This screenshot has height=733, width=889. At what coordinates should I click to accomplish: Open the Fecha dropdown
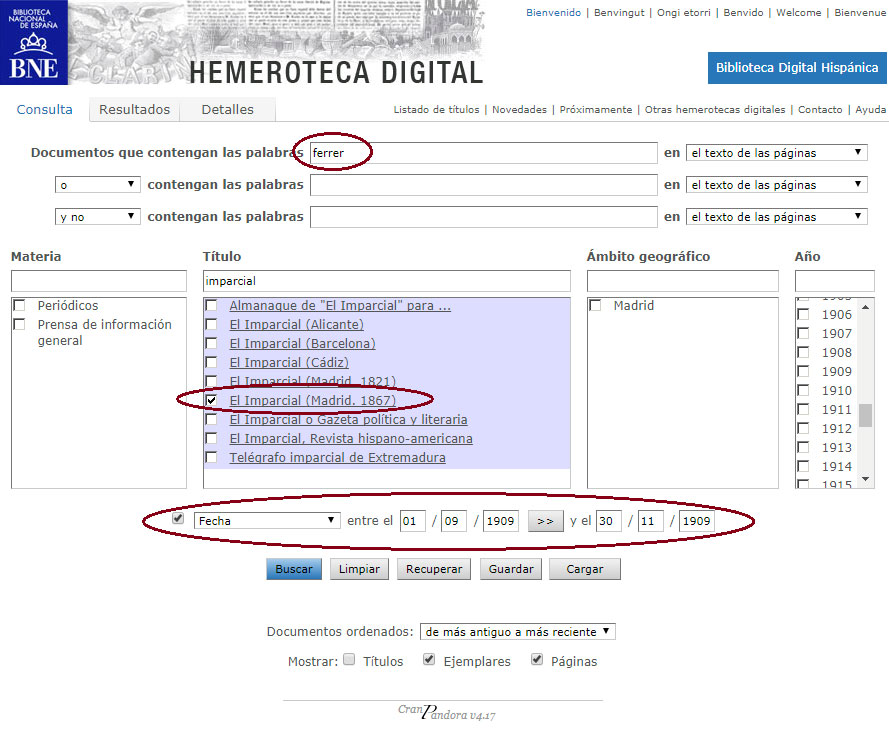pos(267,520)
